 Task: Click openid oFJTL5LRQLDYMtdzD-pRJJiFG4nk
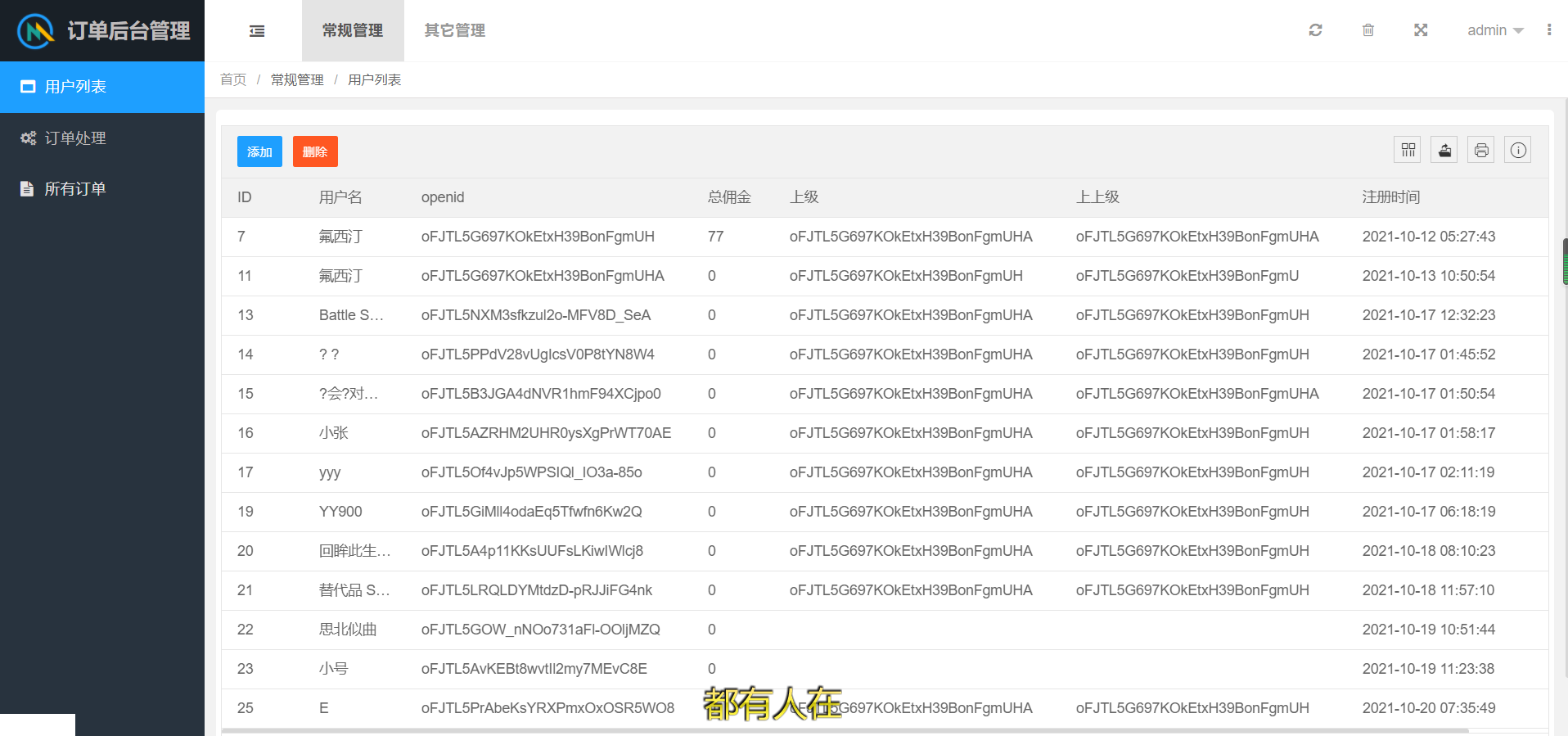coord(537,590)
